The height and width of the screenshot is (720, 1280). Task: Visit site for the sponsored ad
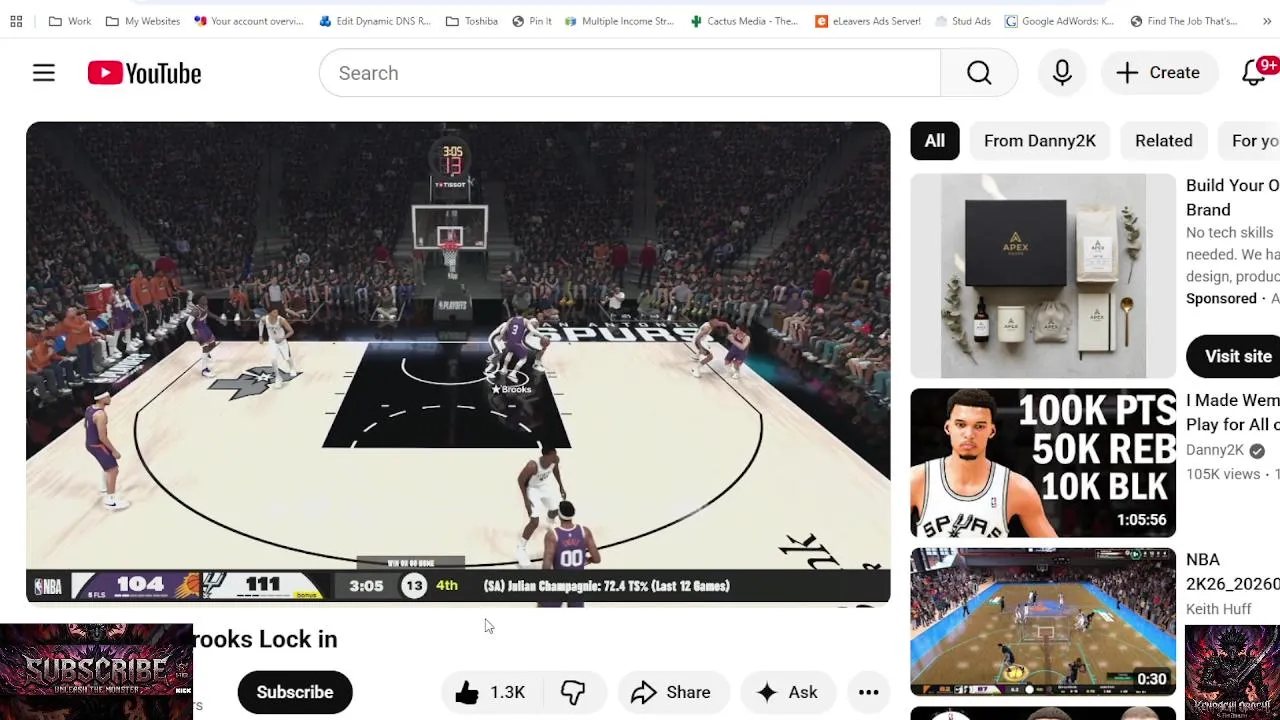click(1235, 356)
